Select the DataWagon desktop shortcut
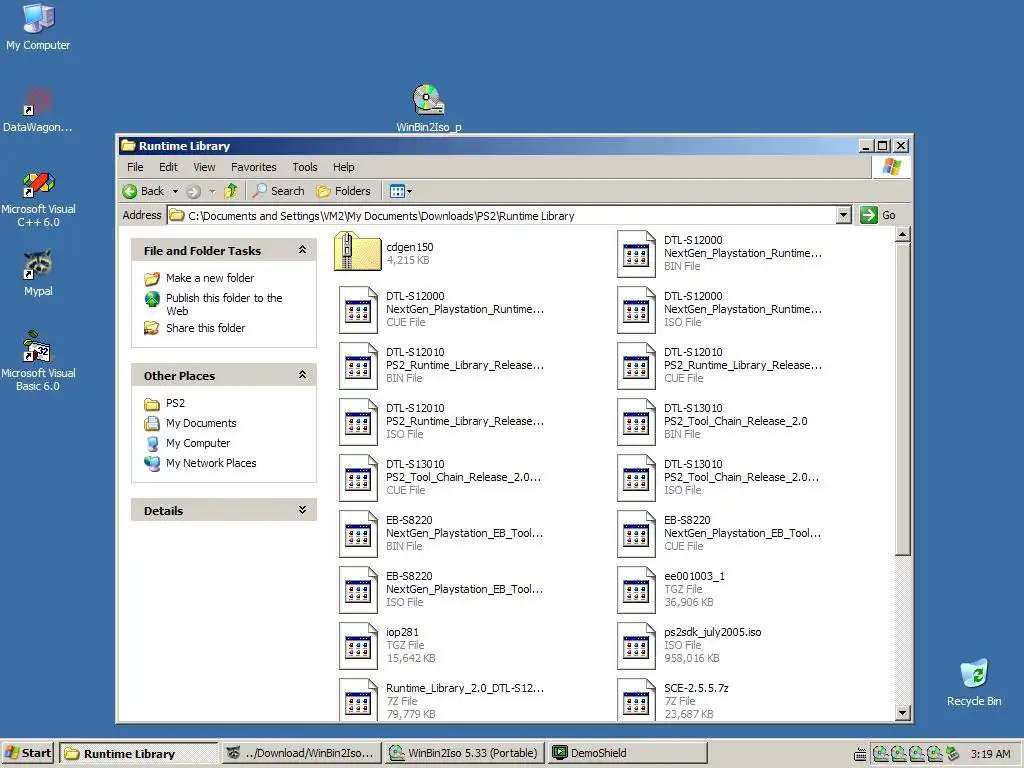Screen dimensions: 1024x768 pos(38,110)
